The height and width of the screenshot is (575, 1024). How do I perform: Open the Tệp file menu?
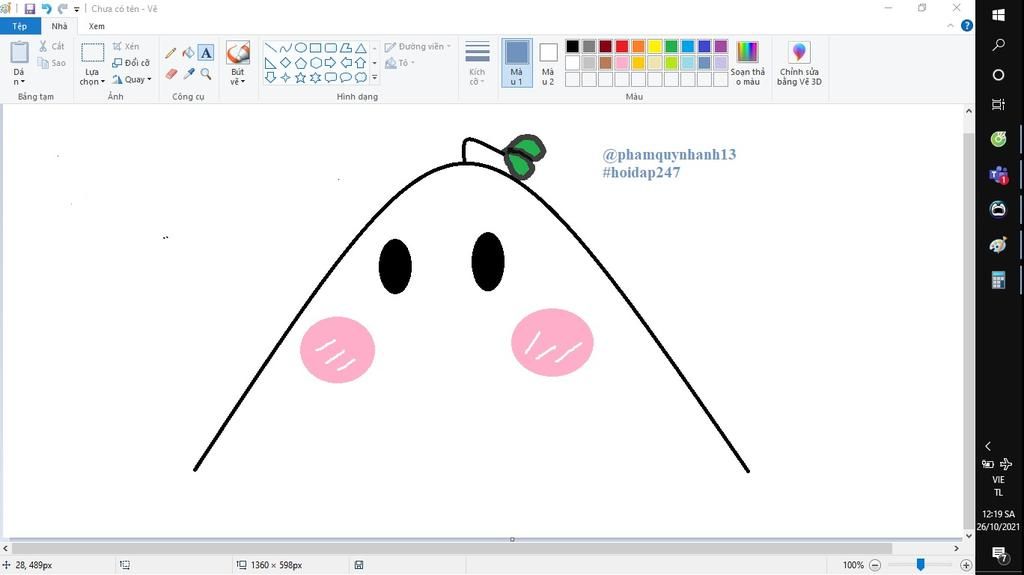20,26
